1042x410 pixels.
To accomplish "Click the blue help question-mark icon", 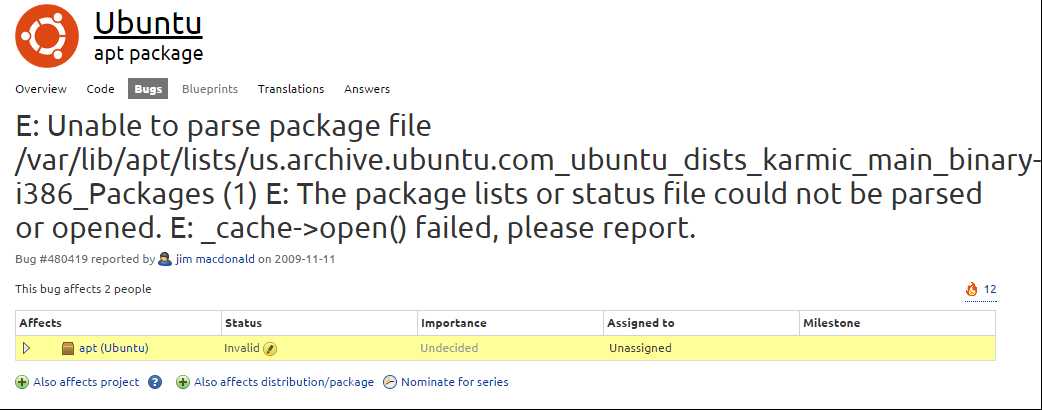I will (x=155, y=382).
